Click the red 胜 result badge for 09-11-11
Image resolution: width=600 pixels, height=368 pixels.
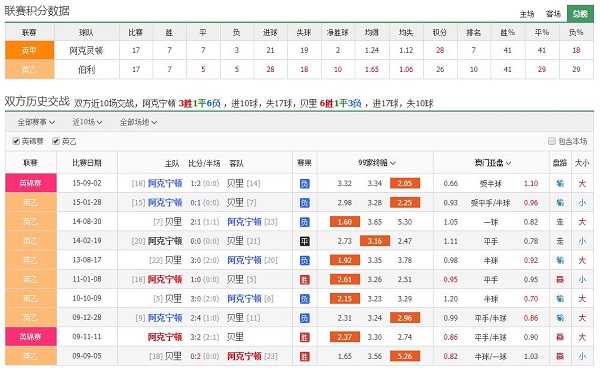click(304, 337)
